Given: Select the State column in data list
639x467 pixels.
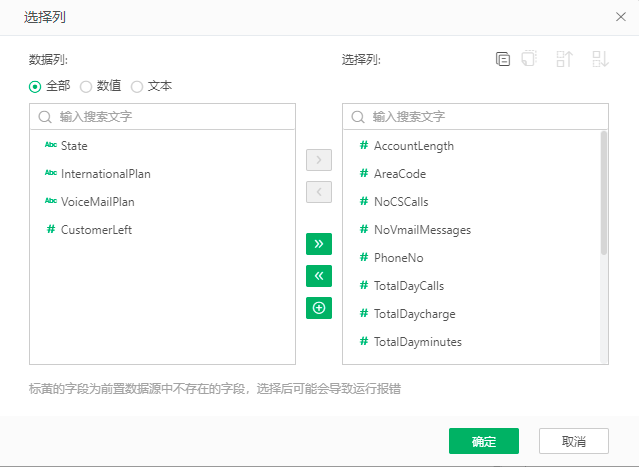Looking at the screenshot, I should click(74, 146).
